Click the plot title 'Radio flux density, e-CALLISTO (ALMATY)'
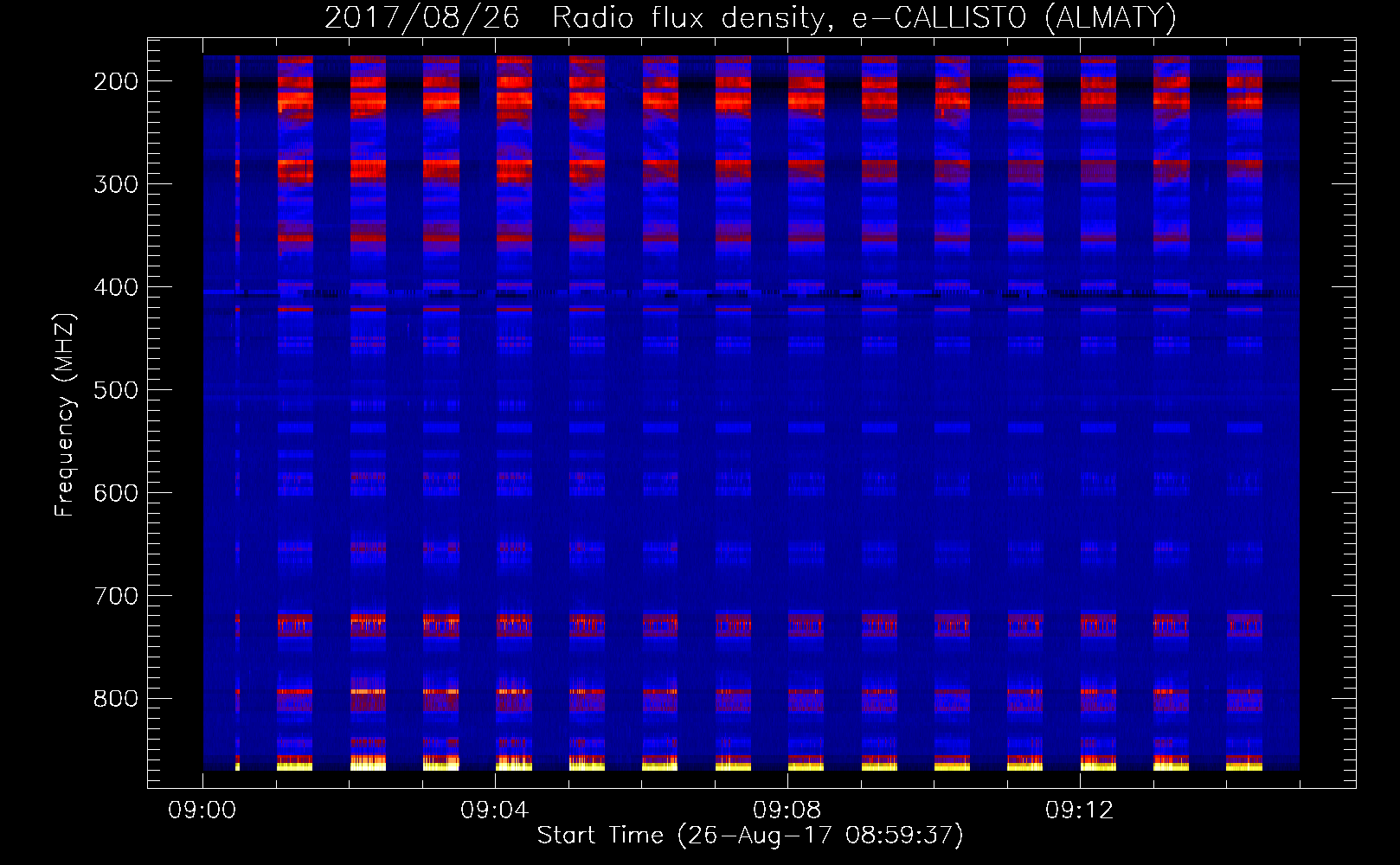 pos(864,17)
